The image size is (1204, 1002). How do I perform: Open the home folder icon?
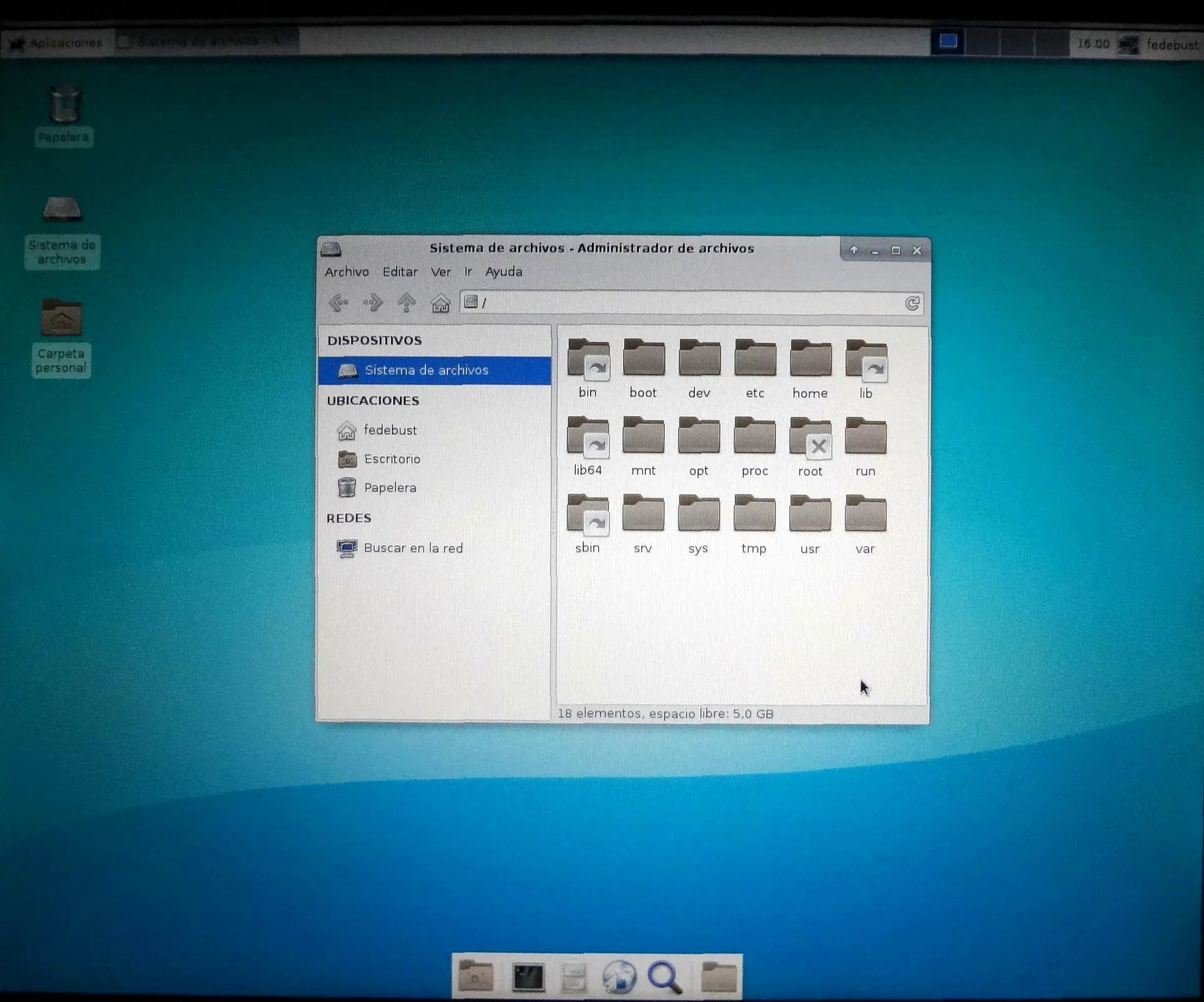pos(810,368)
